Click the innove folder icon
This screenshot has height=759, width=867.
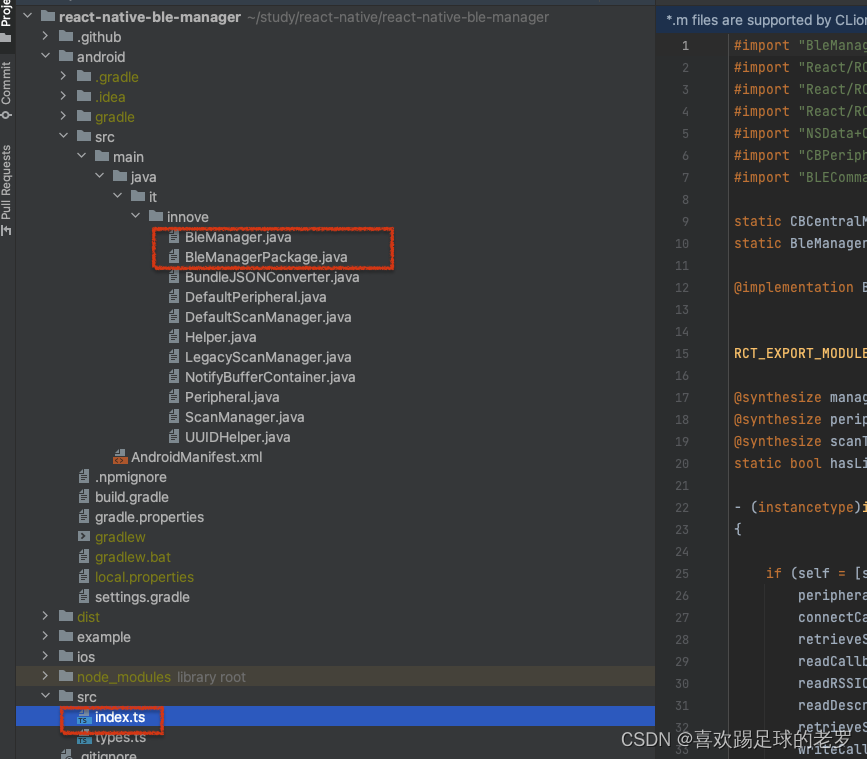tap(156, 216)
